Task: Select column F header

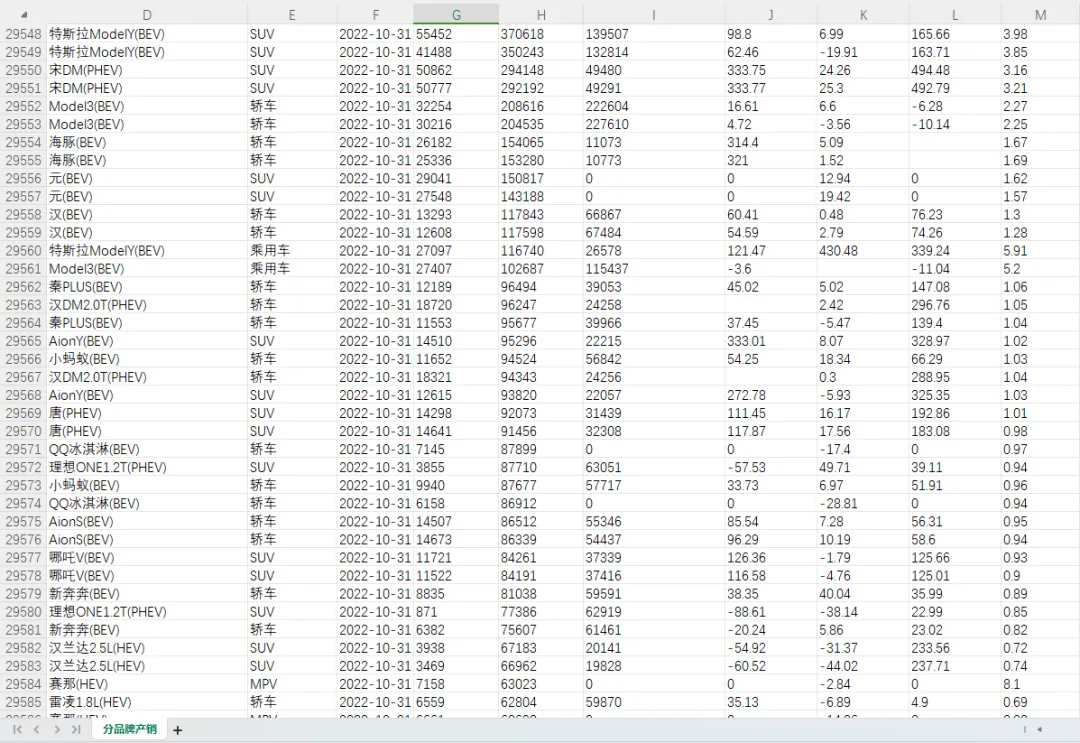Action: [x=375, y=14]
